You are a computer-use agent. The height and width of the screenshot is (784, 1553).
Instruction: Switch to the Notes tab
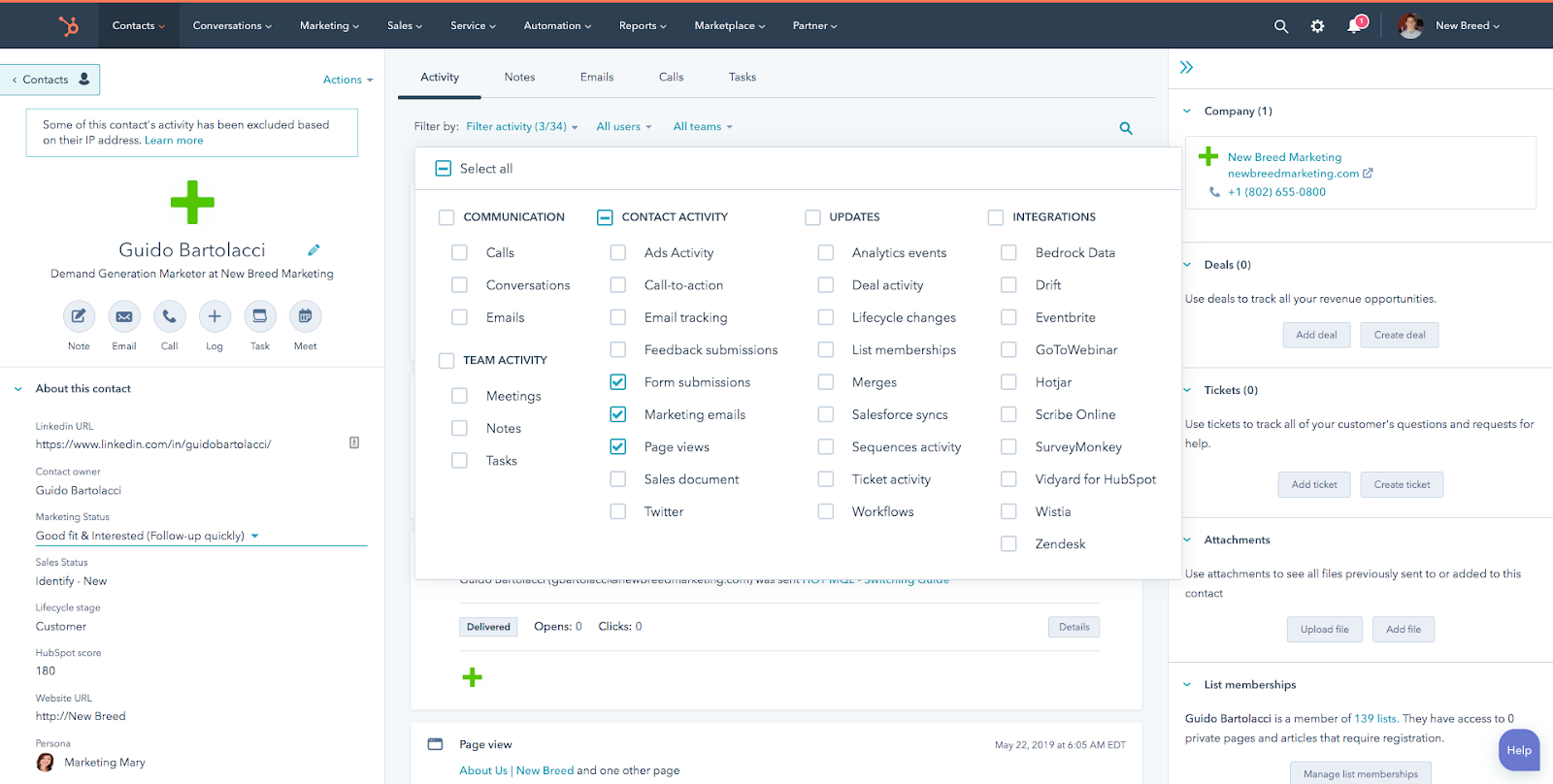click(519, 78)
